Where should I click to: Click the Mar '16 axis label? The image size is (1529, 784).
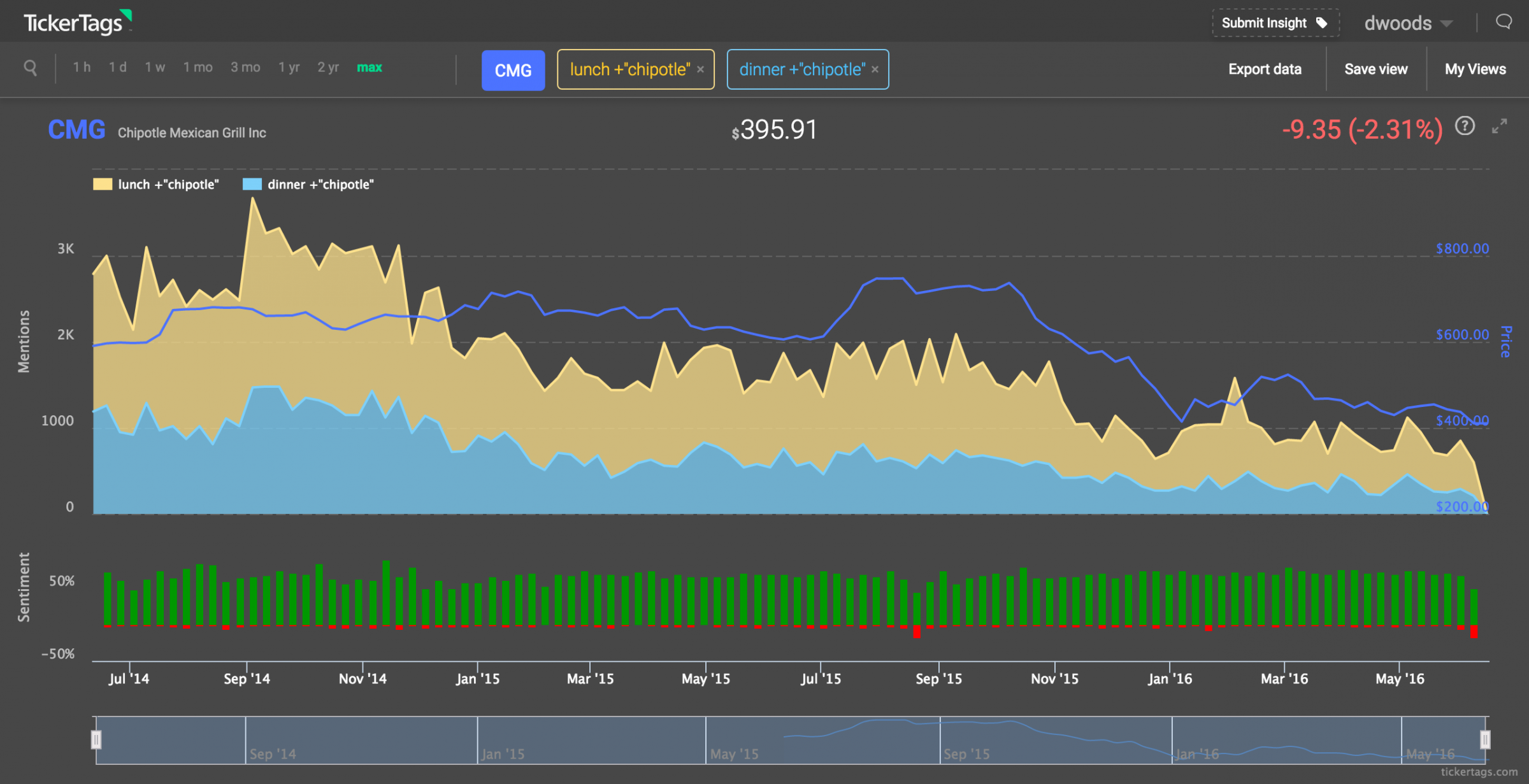(1284, 679)
